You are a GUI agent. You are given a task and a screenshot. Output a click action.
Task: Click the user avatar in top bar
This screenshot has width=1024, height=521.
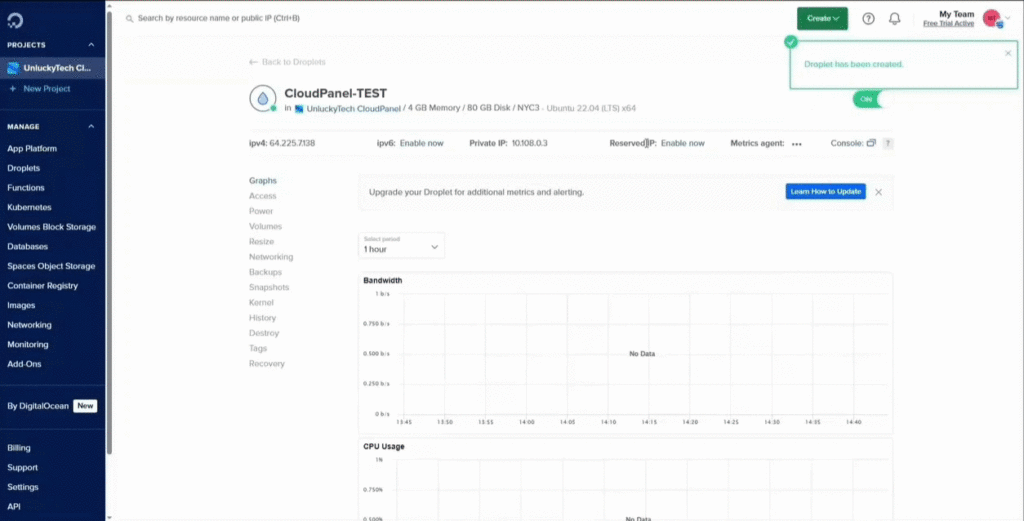991,18
